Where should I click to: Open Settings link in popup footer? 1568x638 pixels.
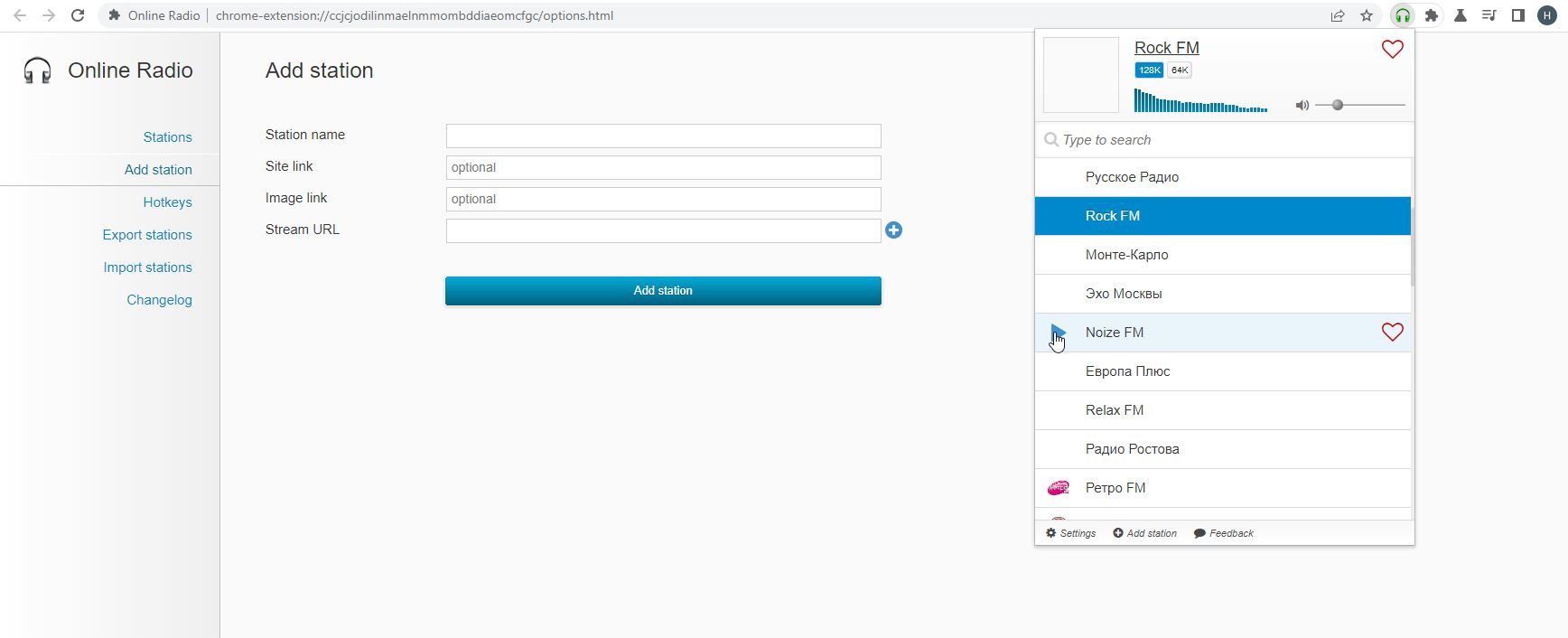(x=1070, y=533)
